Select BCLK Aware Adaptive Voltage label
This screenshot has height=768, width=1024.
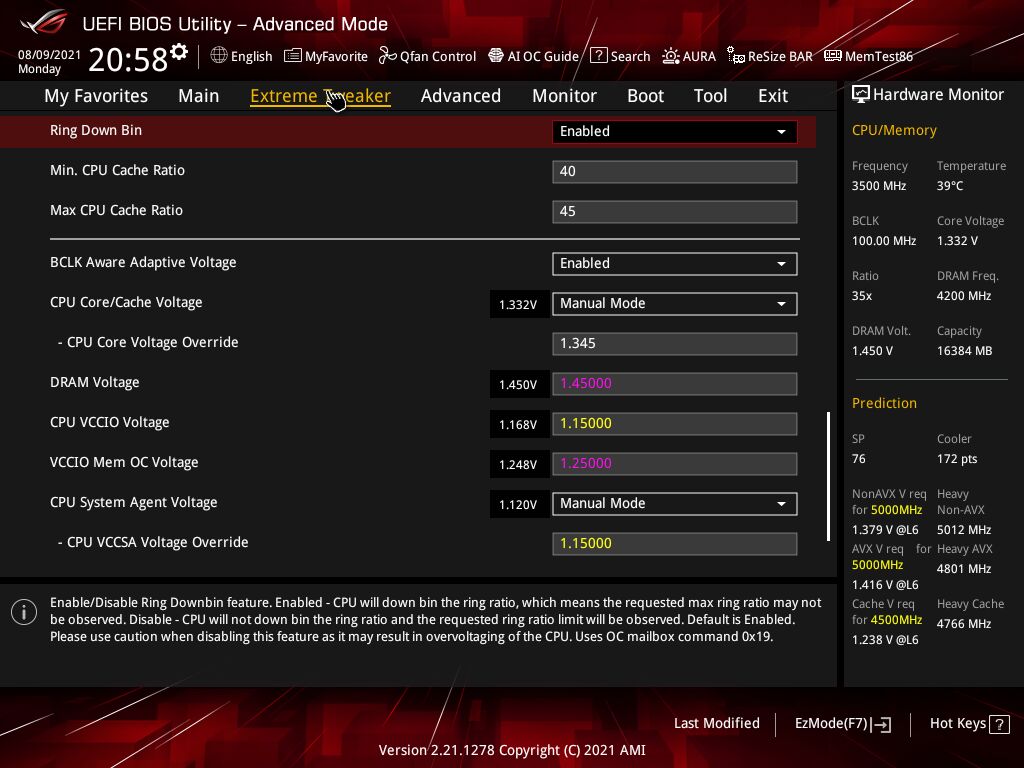click(143, 262)
